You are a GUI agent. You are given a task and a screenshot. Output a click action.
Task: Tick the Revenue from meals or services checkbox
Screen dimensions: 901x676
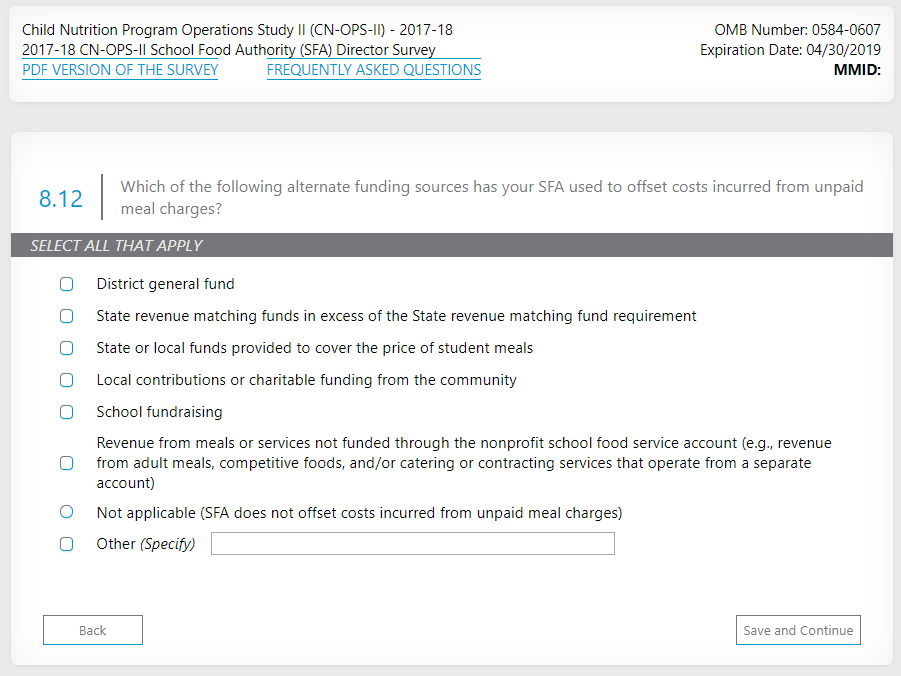pos(67,463)
